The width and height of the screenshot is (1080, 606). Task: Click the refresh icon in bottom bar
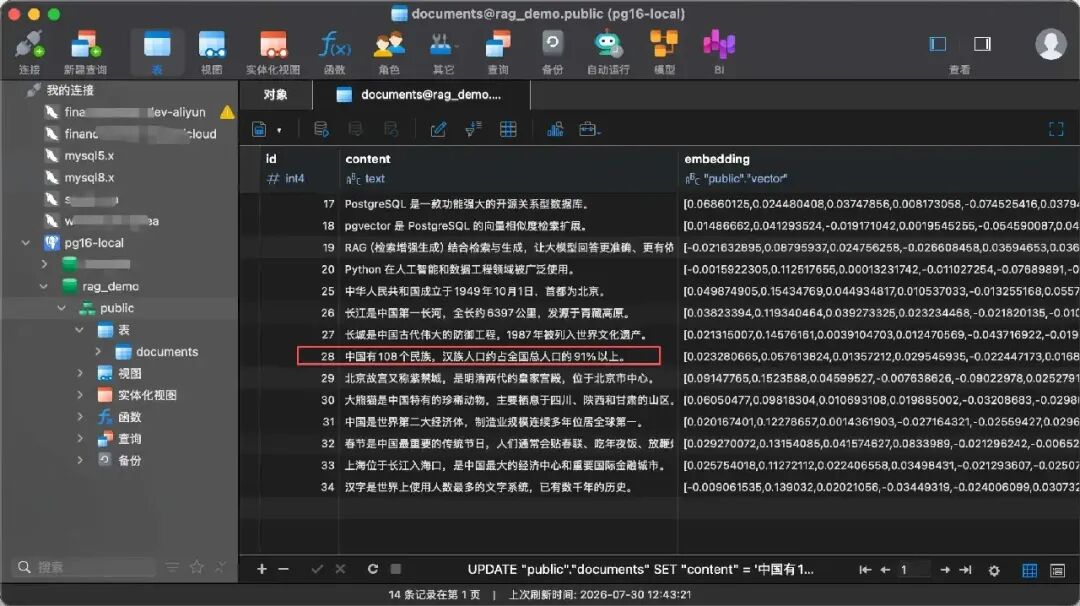point(373,569)
